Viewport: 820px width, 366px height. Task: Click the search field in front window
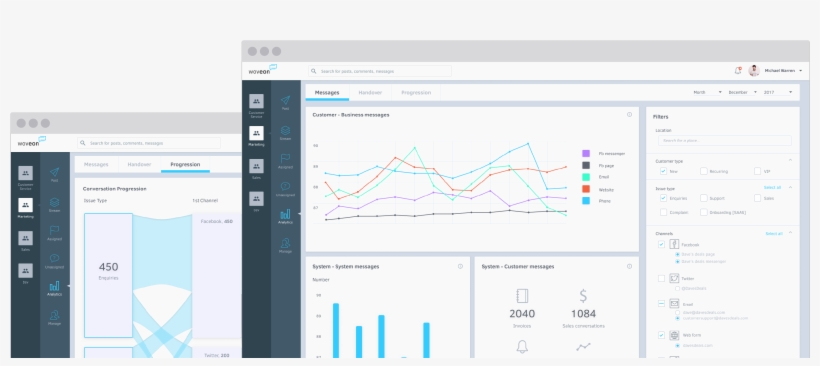[380, 71]
